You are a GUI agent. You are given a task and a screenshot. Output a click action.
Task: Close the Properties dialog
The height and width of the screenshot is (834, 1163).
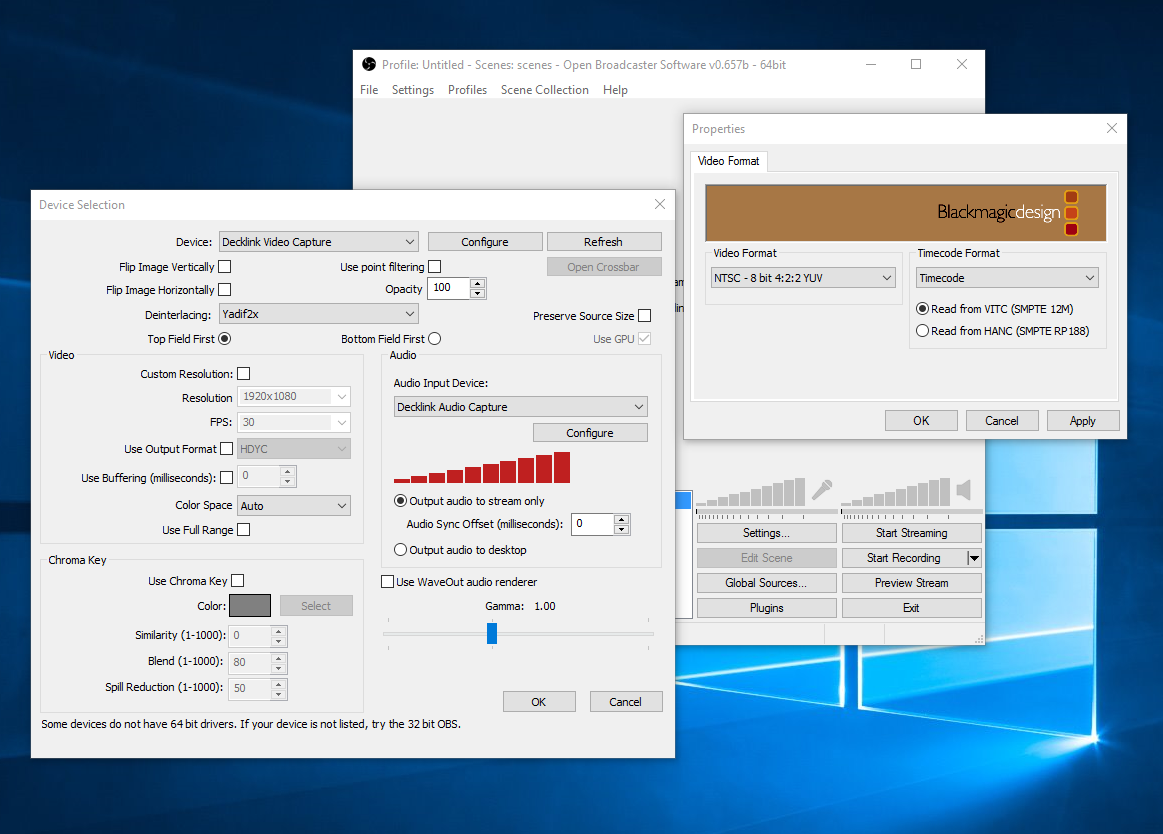[1111, 128]
